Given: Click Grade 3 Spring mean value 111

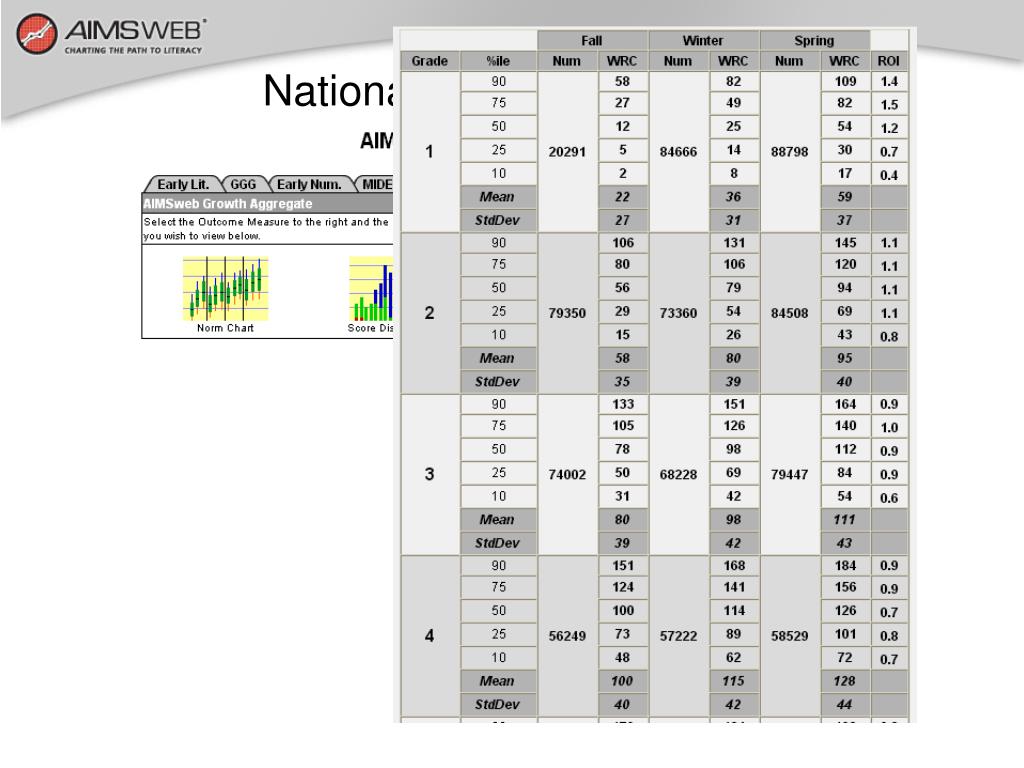Looking at the screenshot, I should [x=844, y=520].
